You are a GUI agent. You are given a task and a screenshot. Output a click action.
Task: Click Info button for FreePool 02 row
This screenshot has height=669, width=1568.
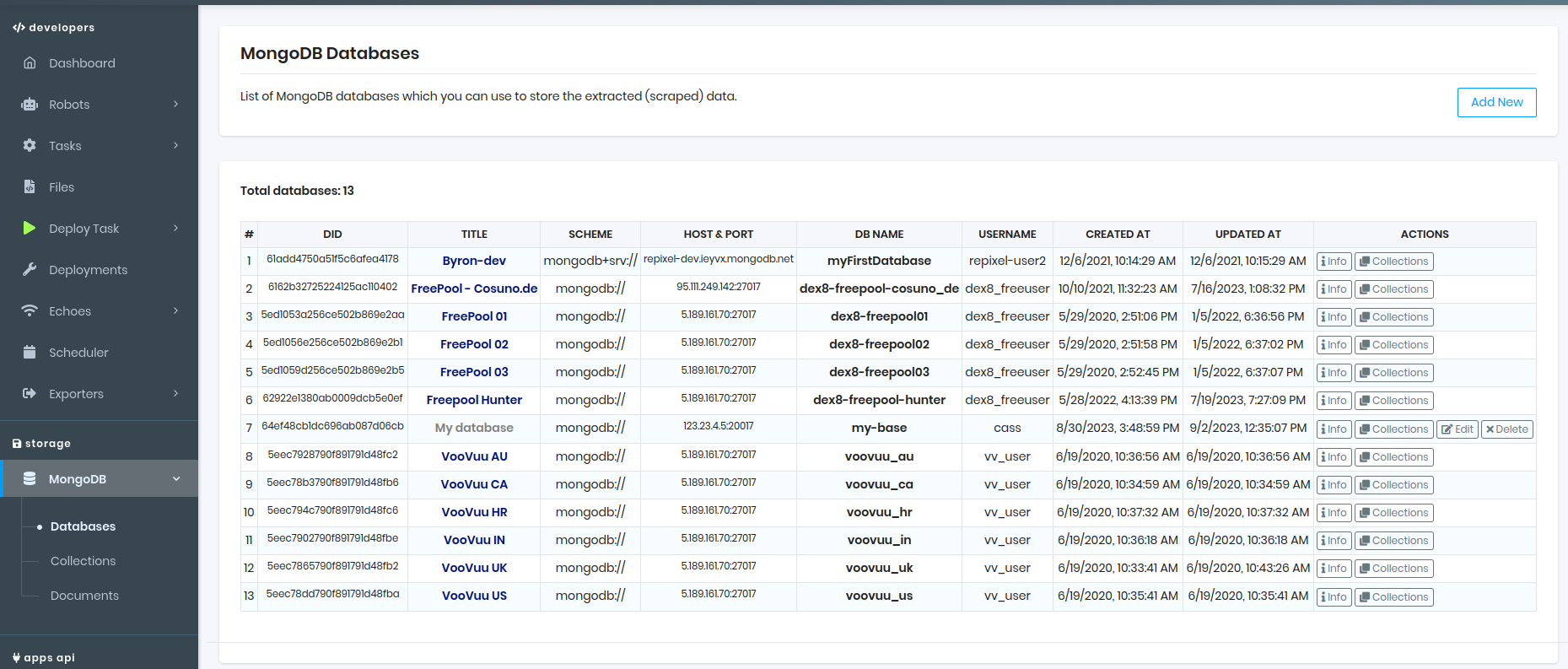click(1334, 345)
